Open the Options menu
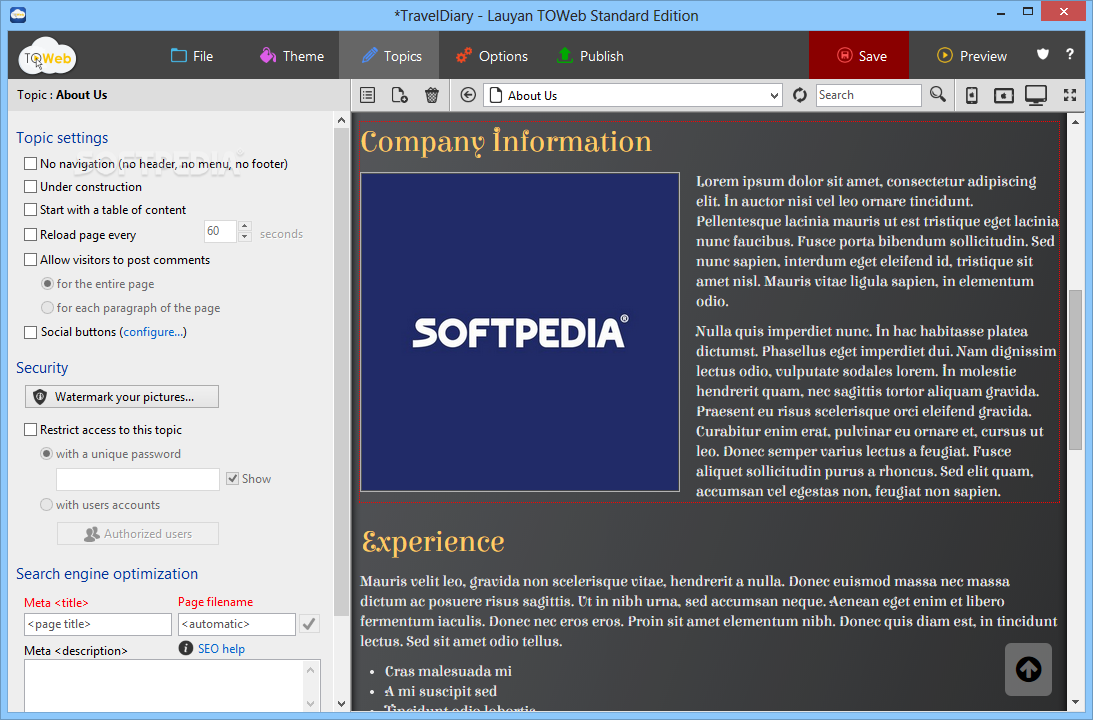This screenshot has width=1093, height=720. pyautogui.click(x=491, y=56)
